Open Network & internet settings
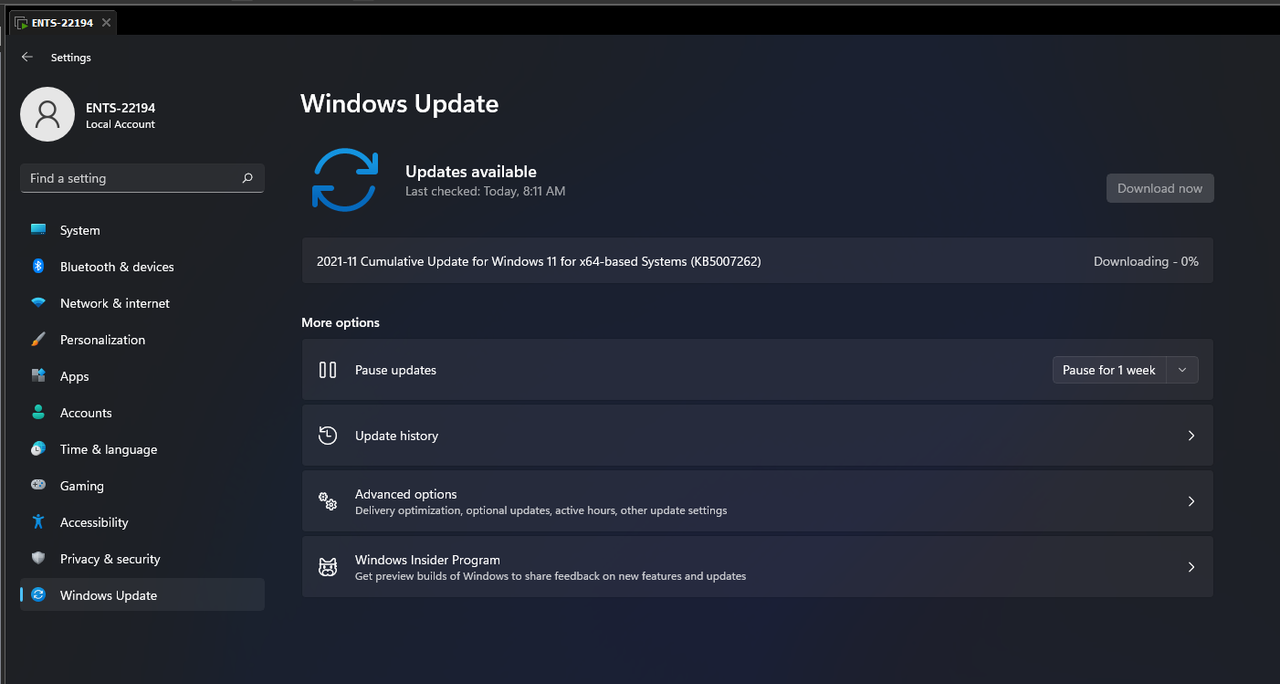This screenshot has width=1280, height=684. tap(142, 303)
